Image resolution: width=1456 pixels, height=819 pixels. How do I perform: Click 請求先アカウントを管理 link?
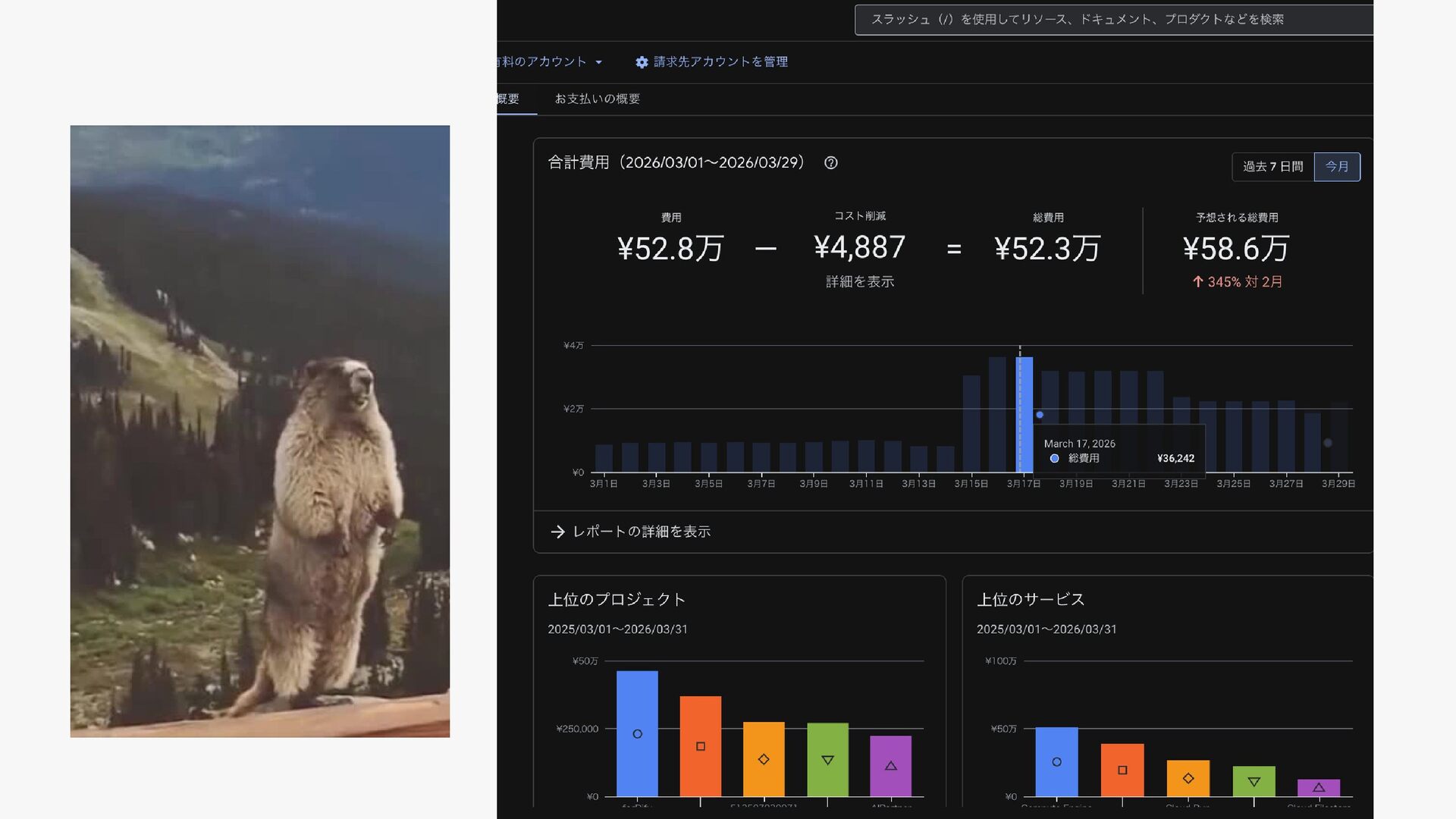point(720,62)
